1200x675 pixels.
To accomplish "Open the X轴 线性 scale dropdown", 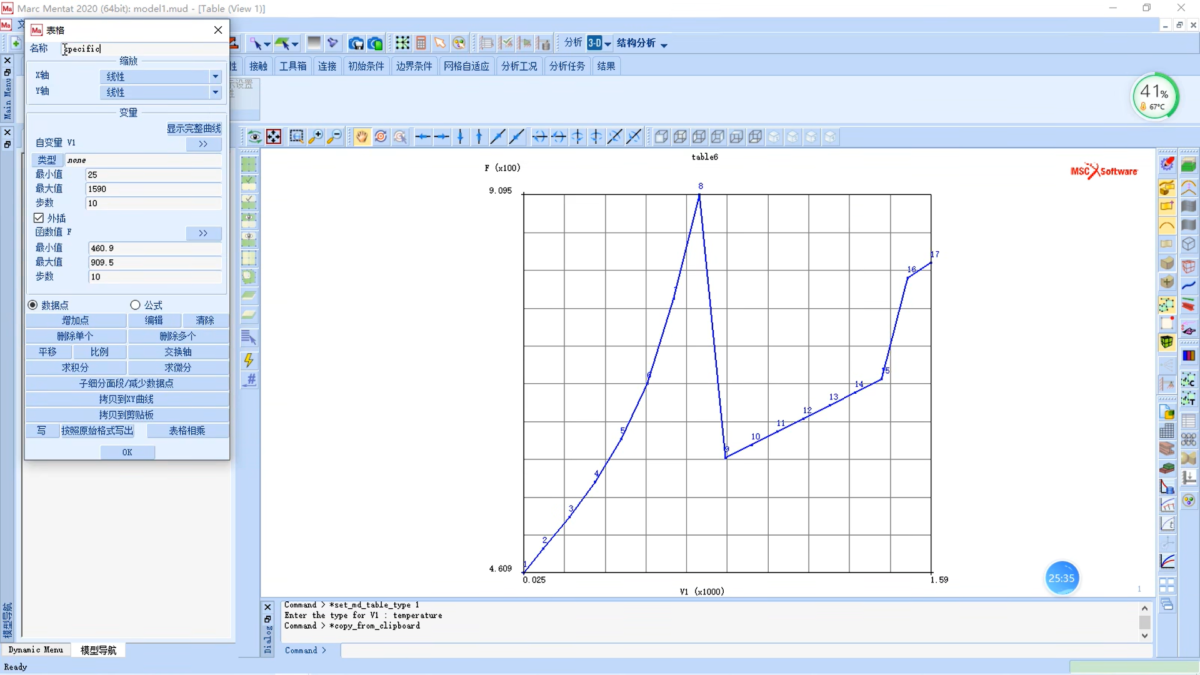I will (x=161, y=76).
